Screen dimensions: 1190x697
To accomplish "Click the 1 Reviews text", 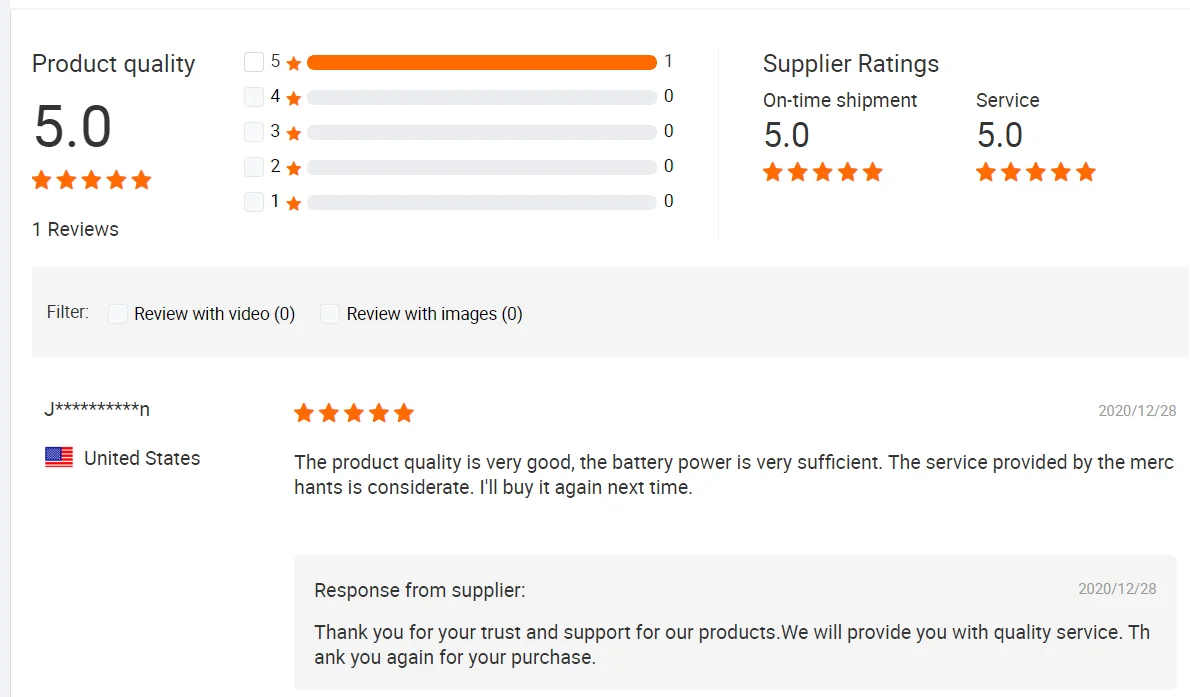I will pos(75,229).
